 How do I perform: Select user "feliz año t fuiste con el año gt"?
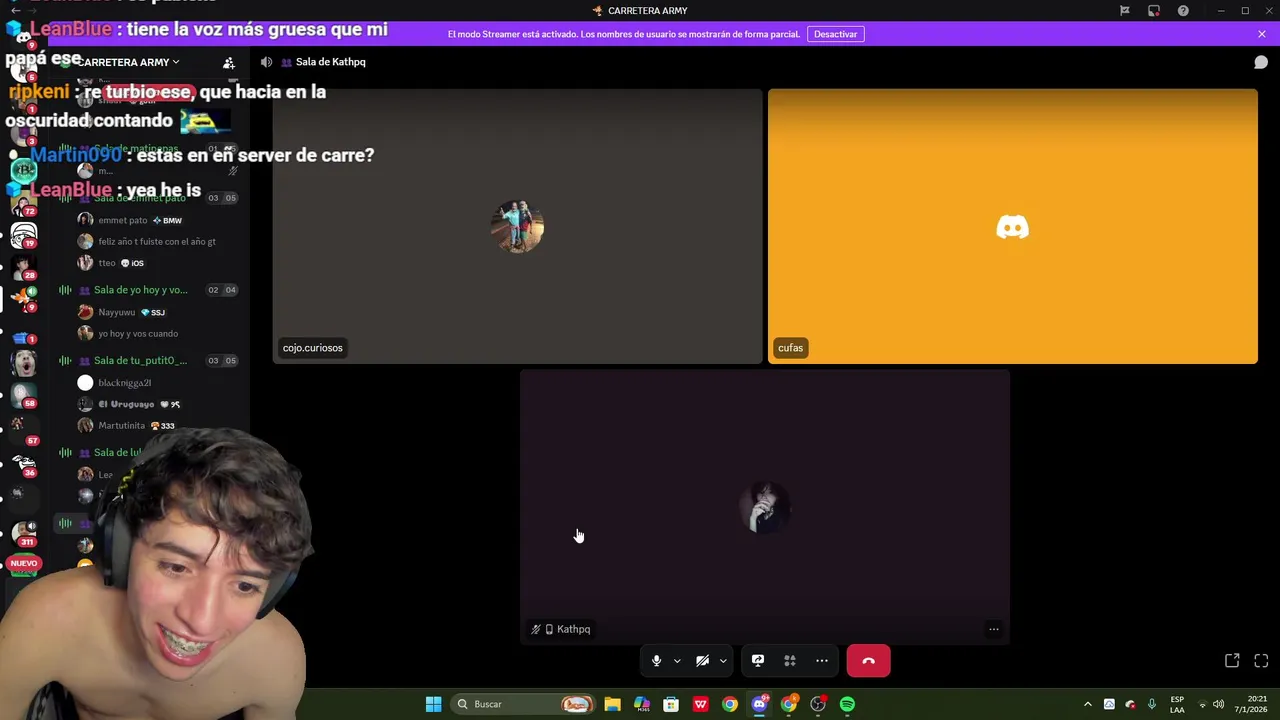146,242
